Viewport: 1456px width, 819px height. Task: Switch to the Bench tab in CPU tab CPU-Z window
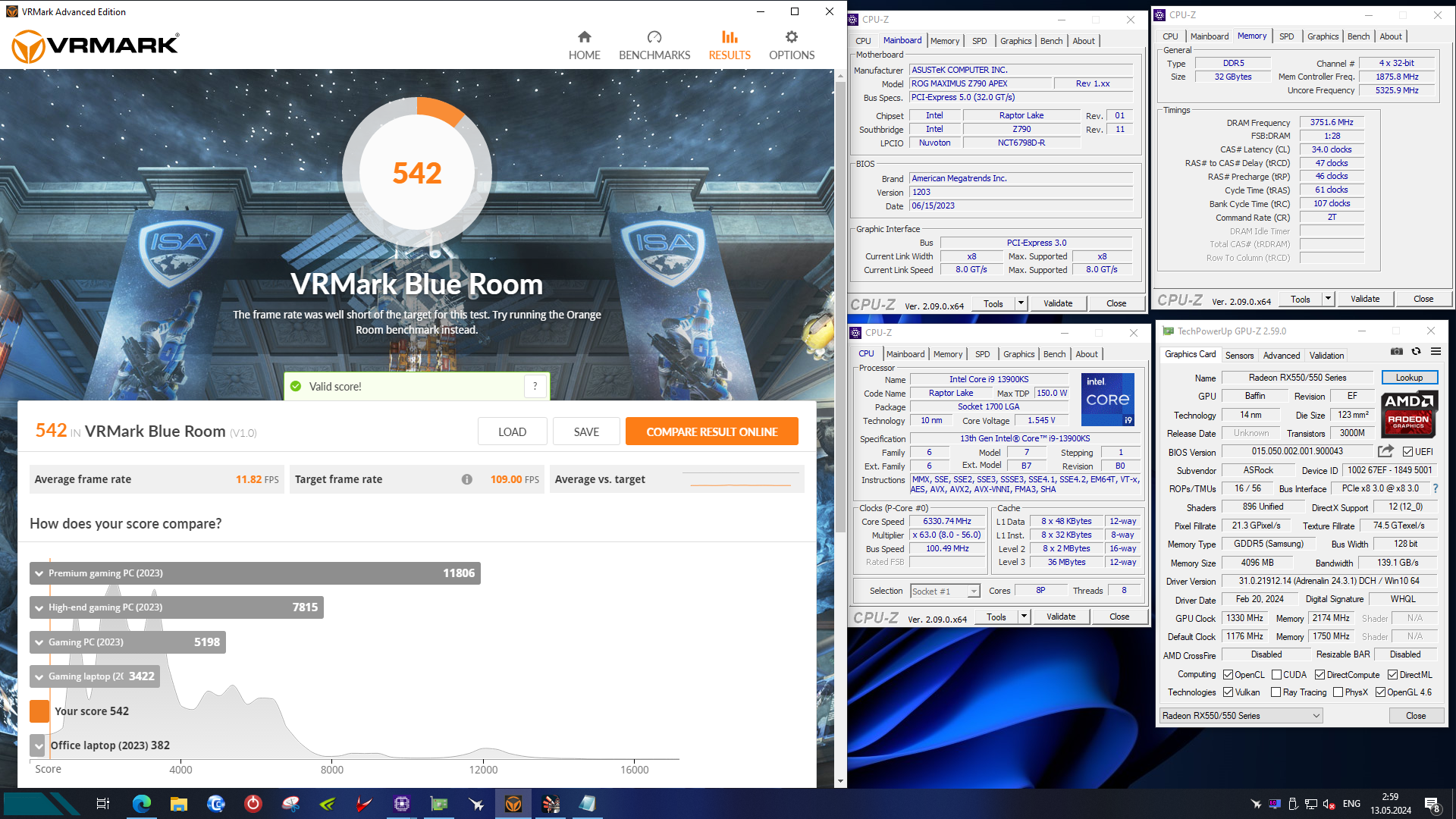click(x=1054, y=354)
